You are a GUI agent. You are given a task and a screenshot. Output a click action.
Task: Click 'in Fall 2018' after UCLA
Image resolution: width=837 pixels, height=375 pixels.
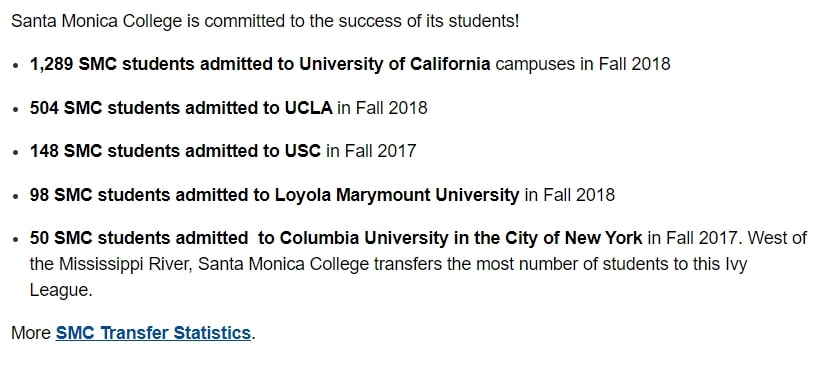[x=383, y=108]
